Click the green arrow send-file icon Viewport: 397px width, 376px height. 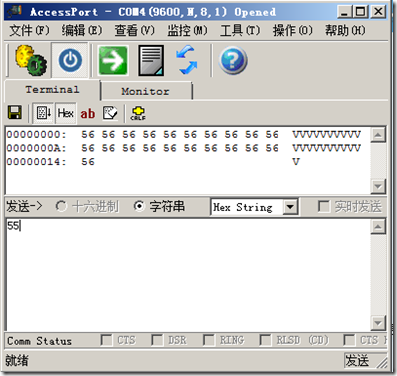(x=113, y=61)
